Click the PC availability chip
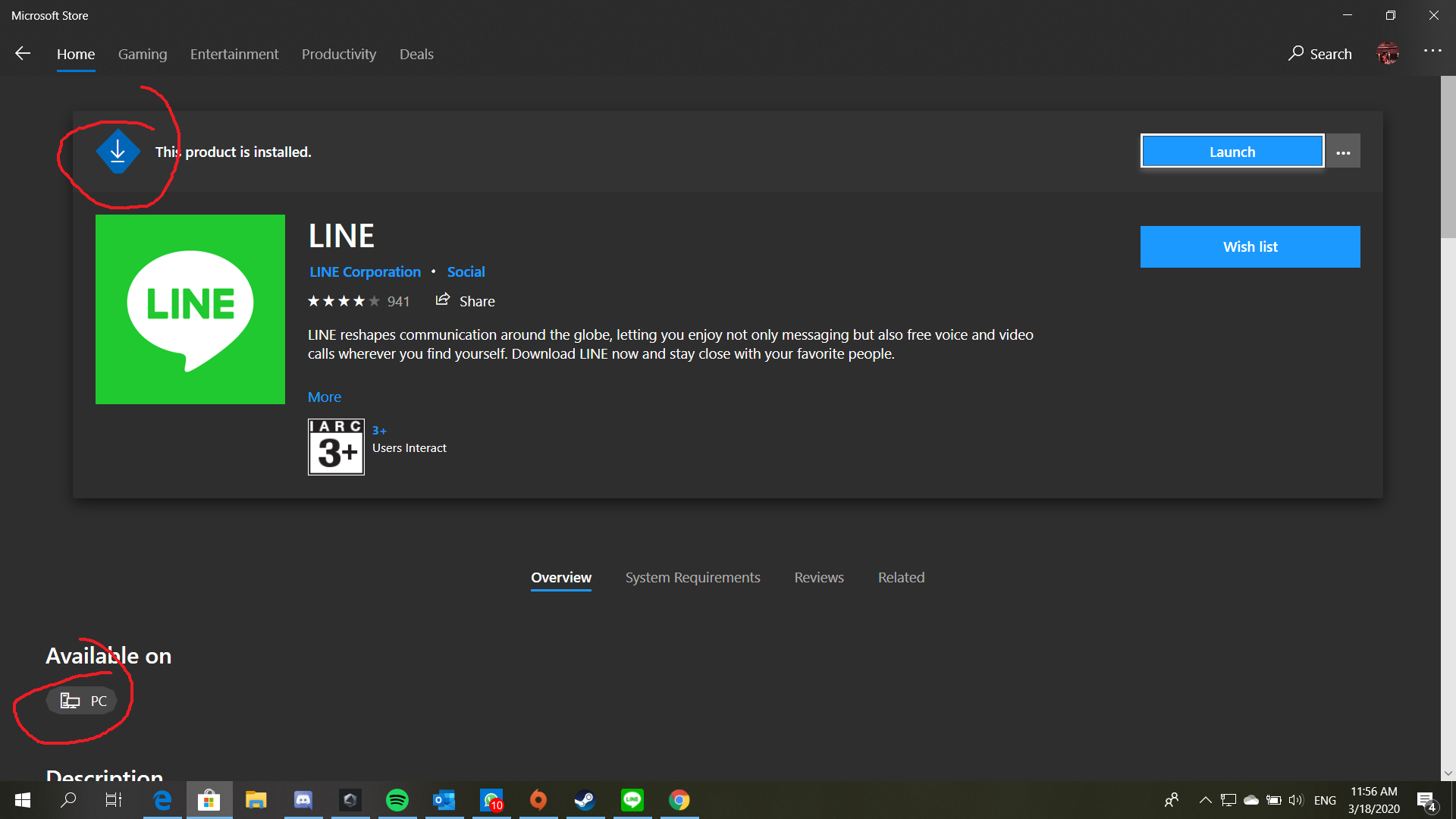This screenshot has width=1456, height=819. coord(82,701)
